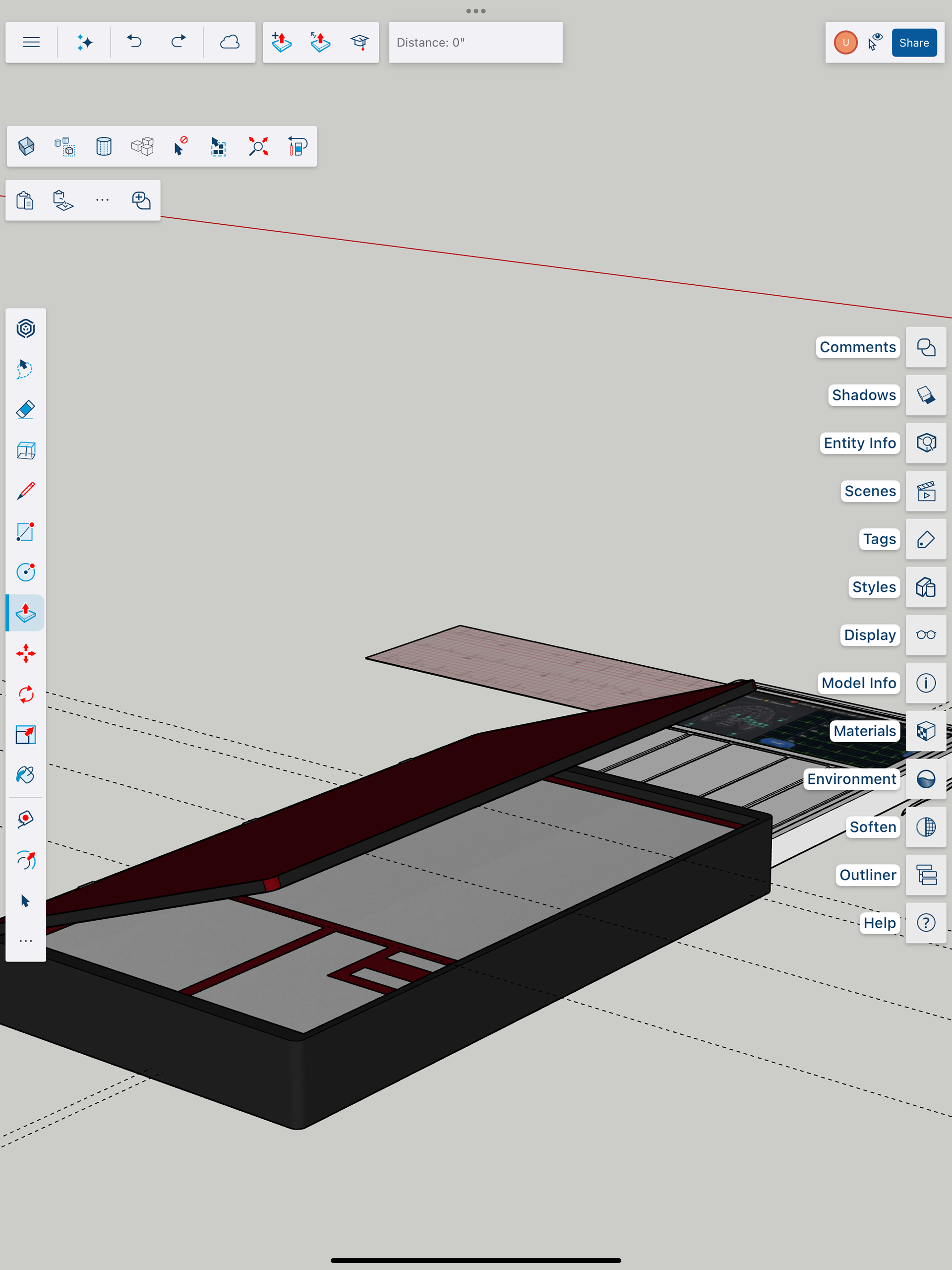The height and width of the screenshot is (1270, 952).
Task: Undo the last action
Action: (135, 43)
